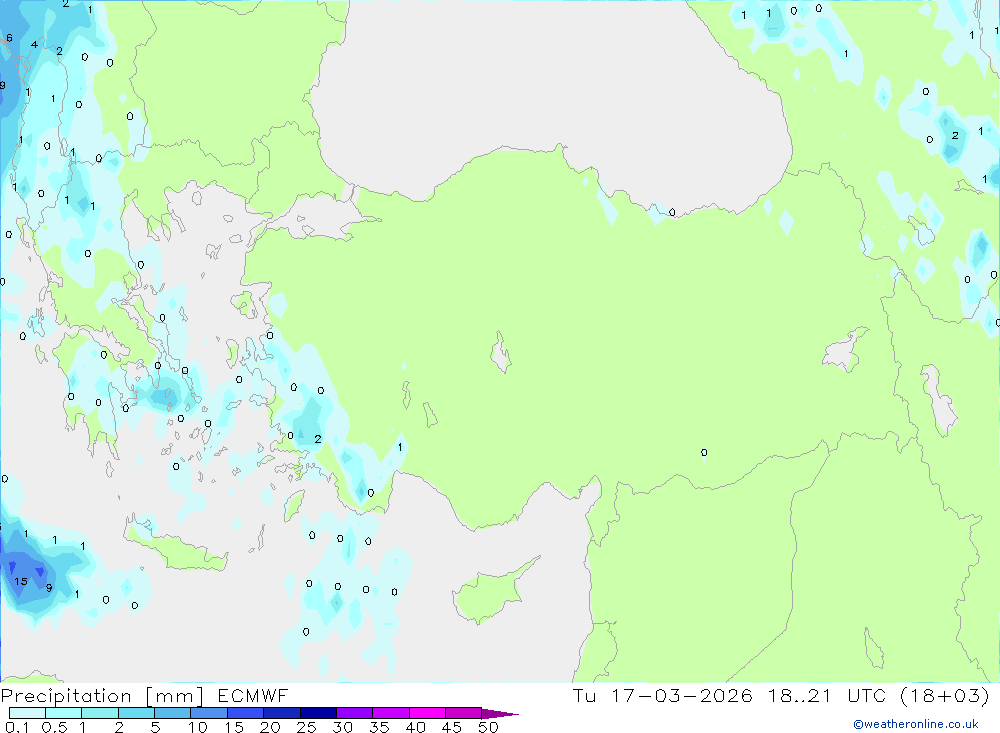Select the '4' precipitation value on the map

point(34,45)
